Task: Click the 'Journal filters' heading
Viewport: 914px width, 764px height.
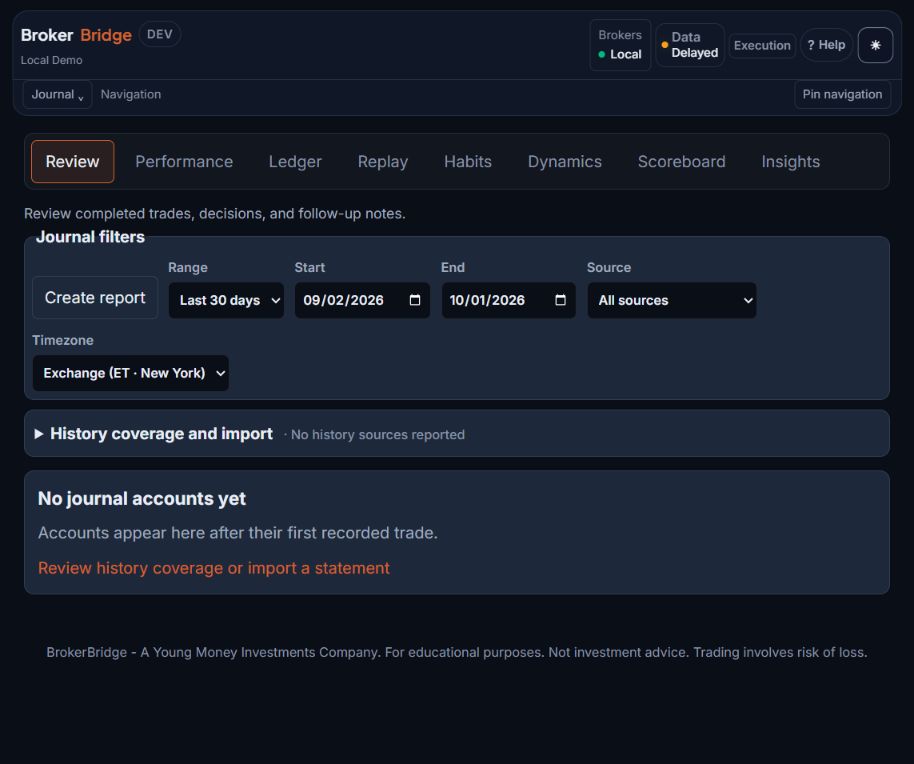Action: pyautogui.click(x=90, y=237)
